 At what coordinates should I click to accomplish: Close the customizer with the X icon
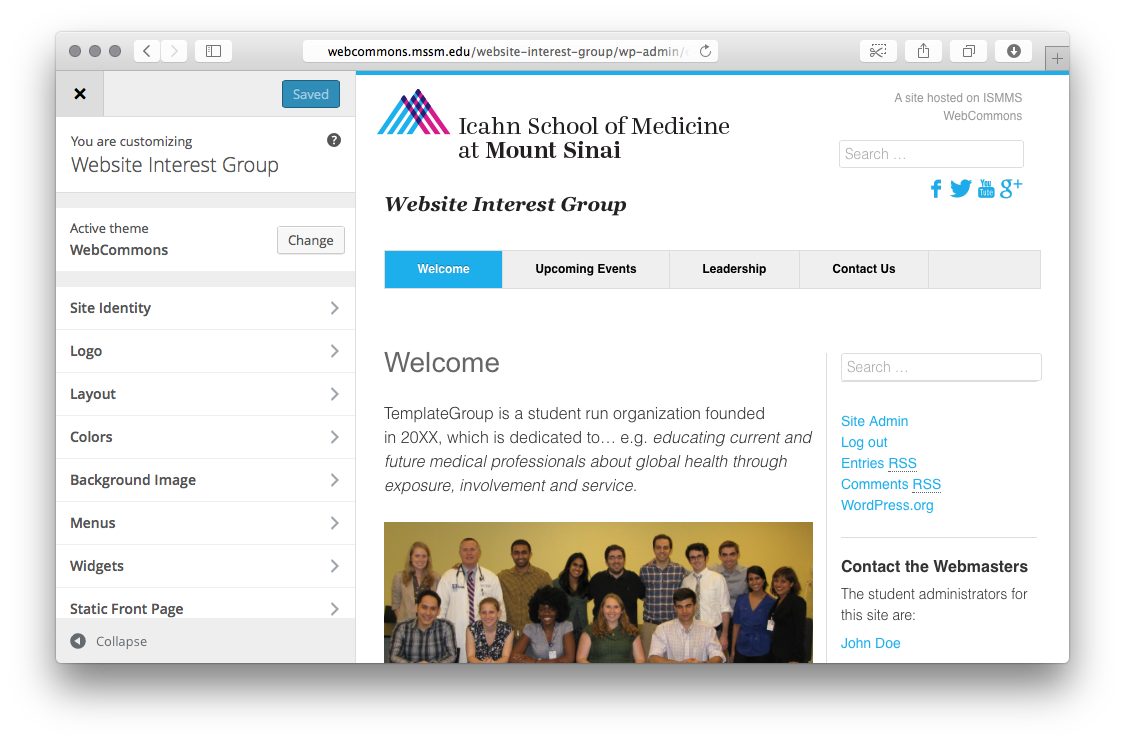tap(80, 94)
